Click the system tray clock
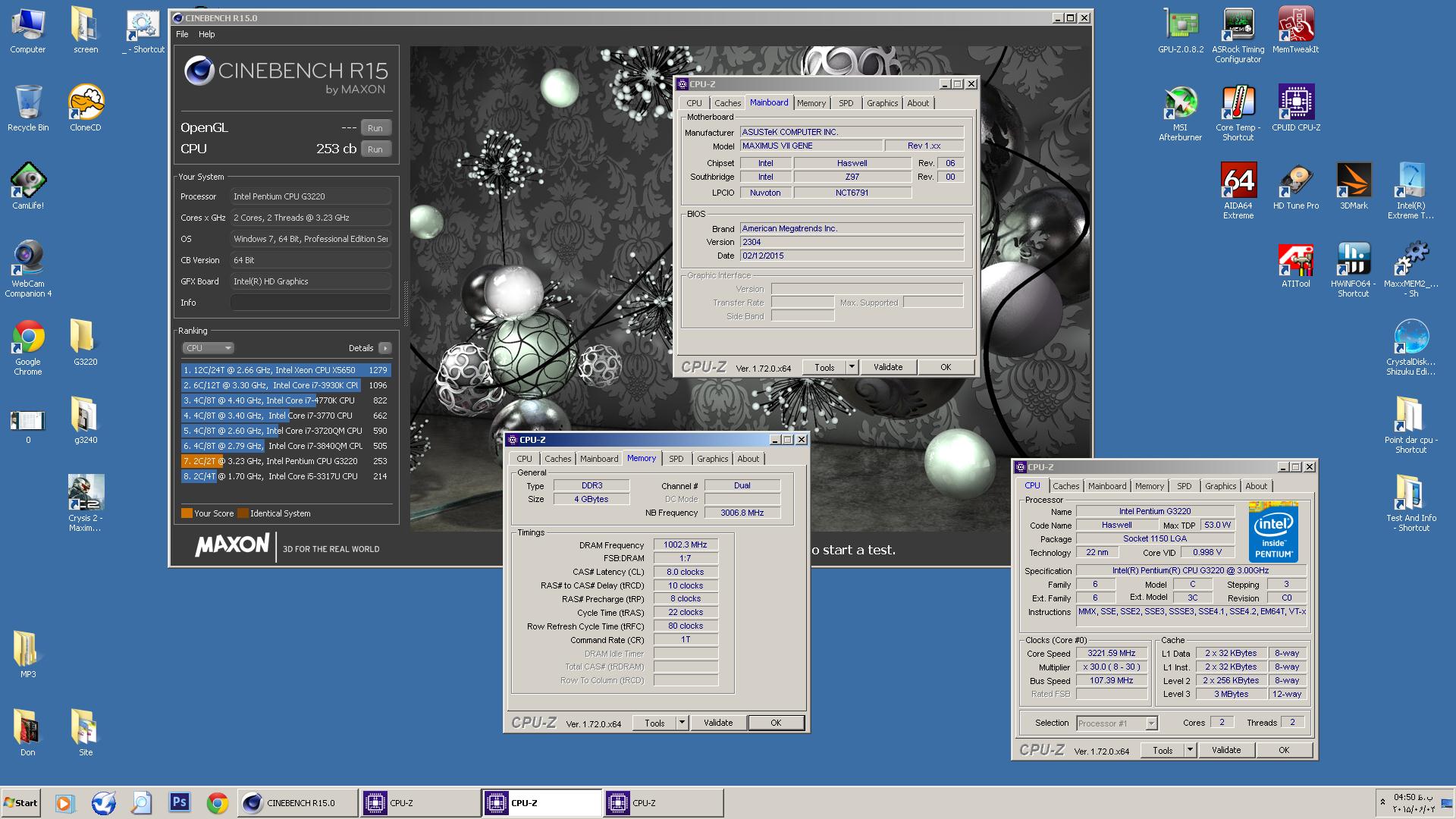 (x=1414, y=803)
